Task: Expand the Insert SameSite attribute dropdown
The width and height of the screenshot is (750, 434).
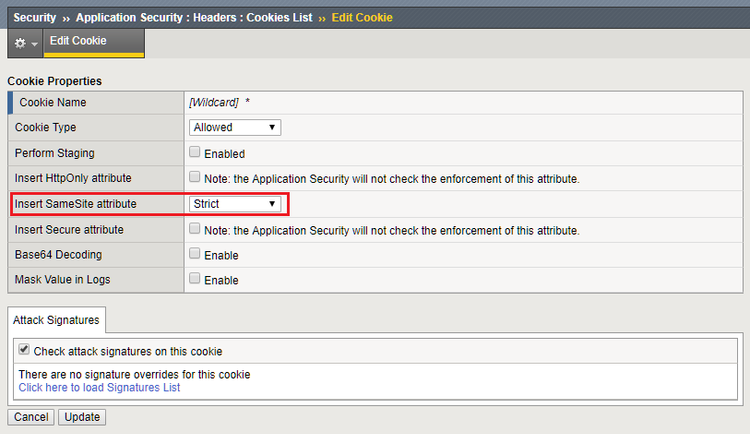Action: pyautogui.click(x=235, y=204)
